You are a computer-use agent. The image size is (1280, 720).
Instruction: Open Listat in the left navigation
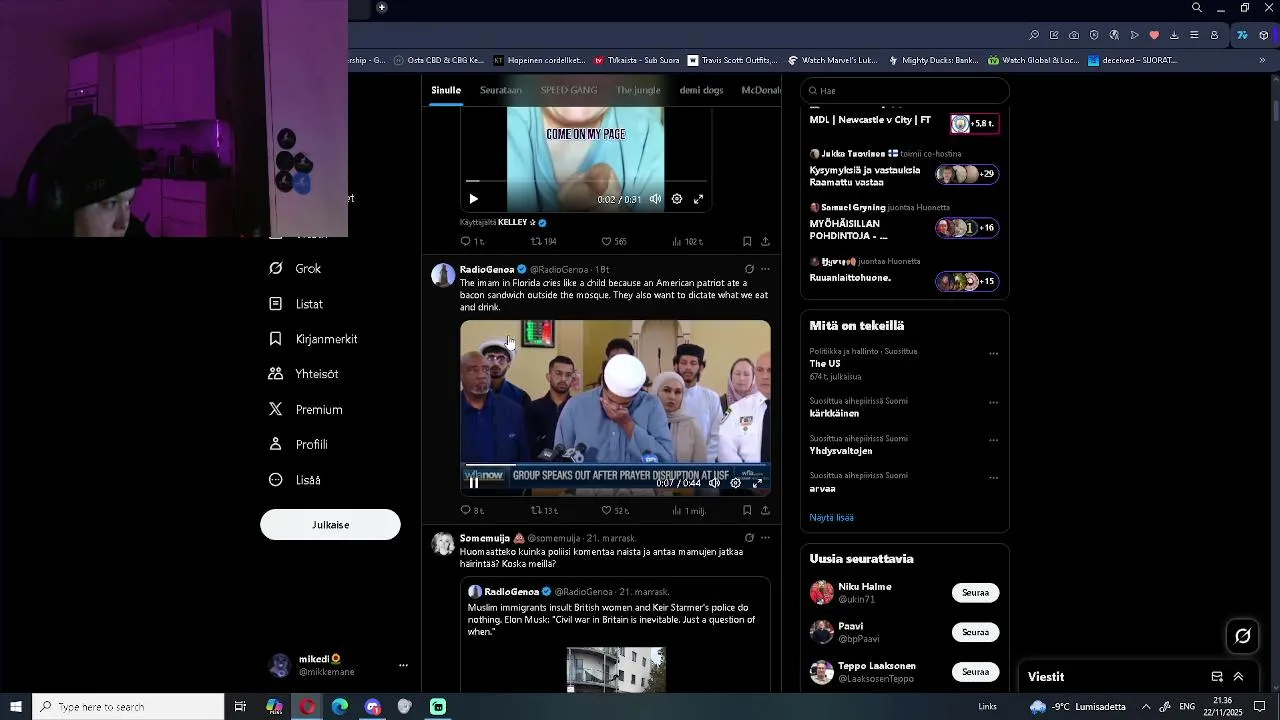point(296,304)
